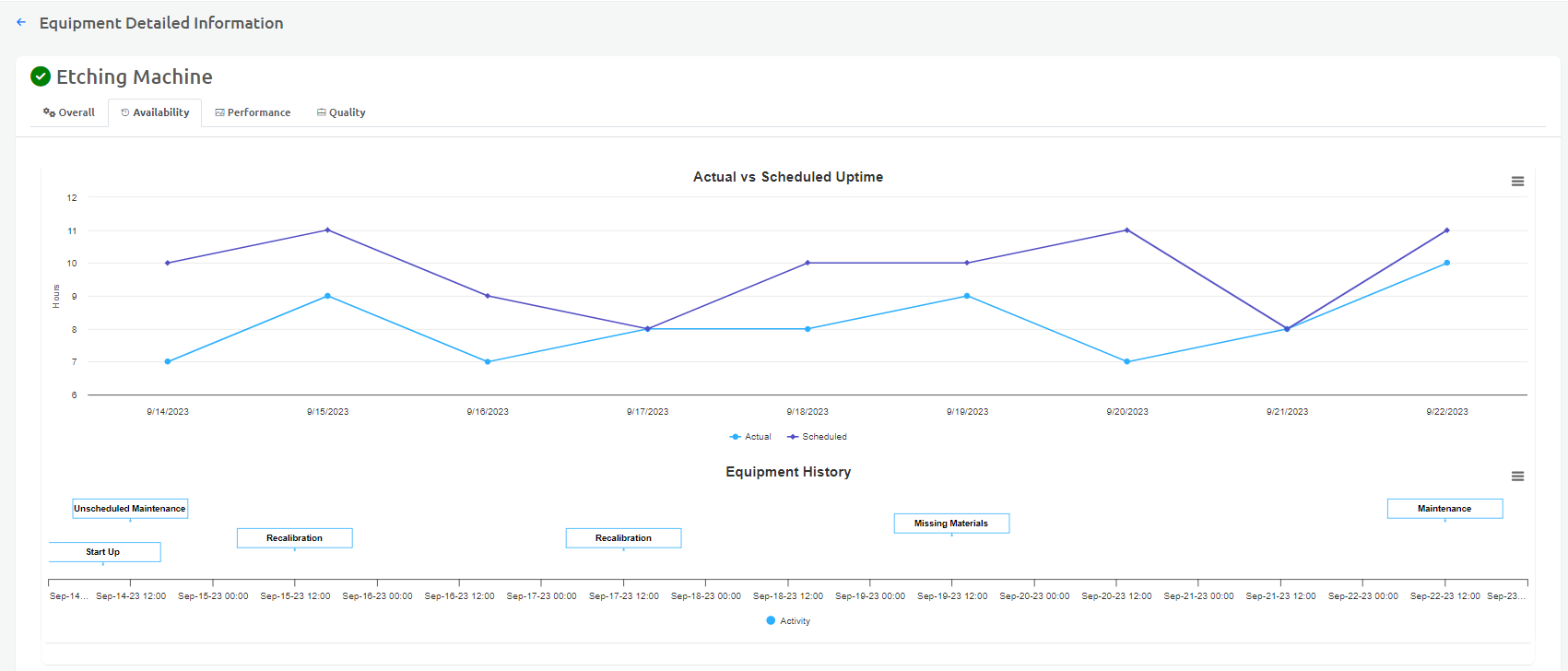Click the Scheduled data point for 9/19/2023

click(x=967, y=263)
